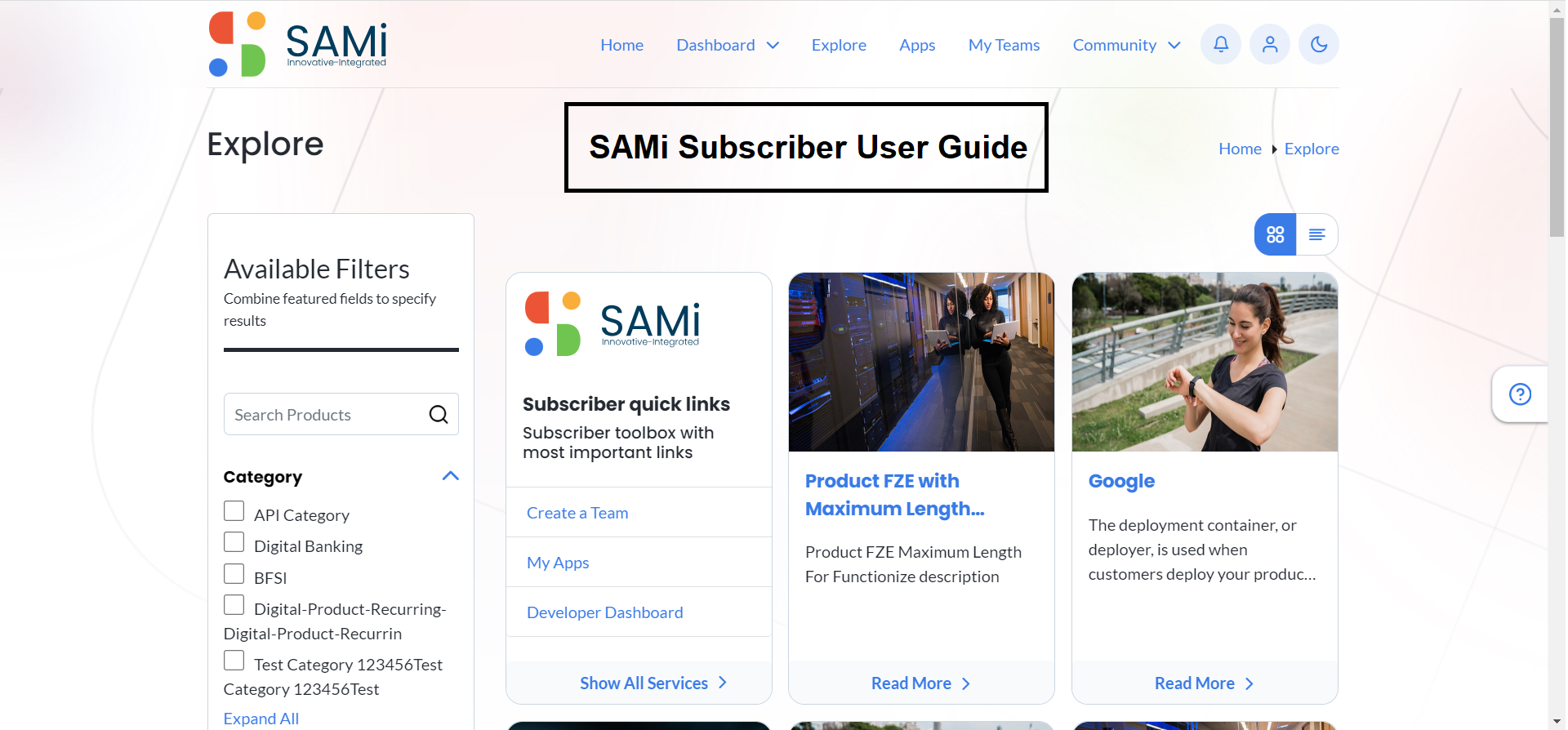Click My Apps quick link
1568x730 pixels.
tap(558, 563)
